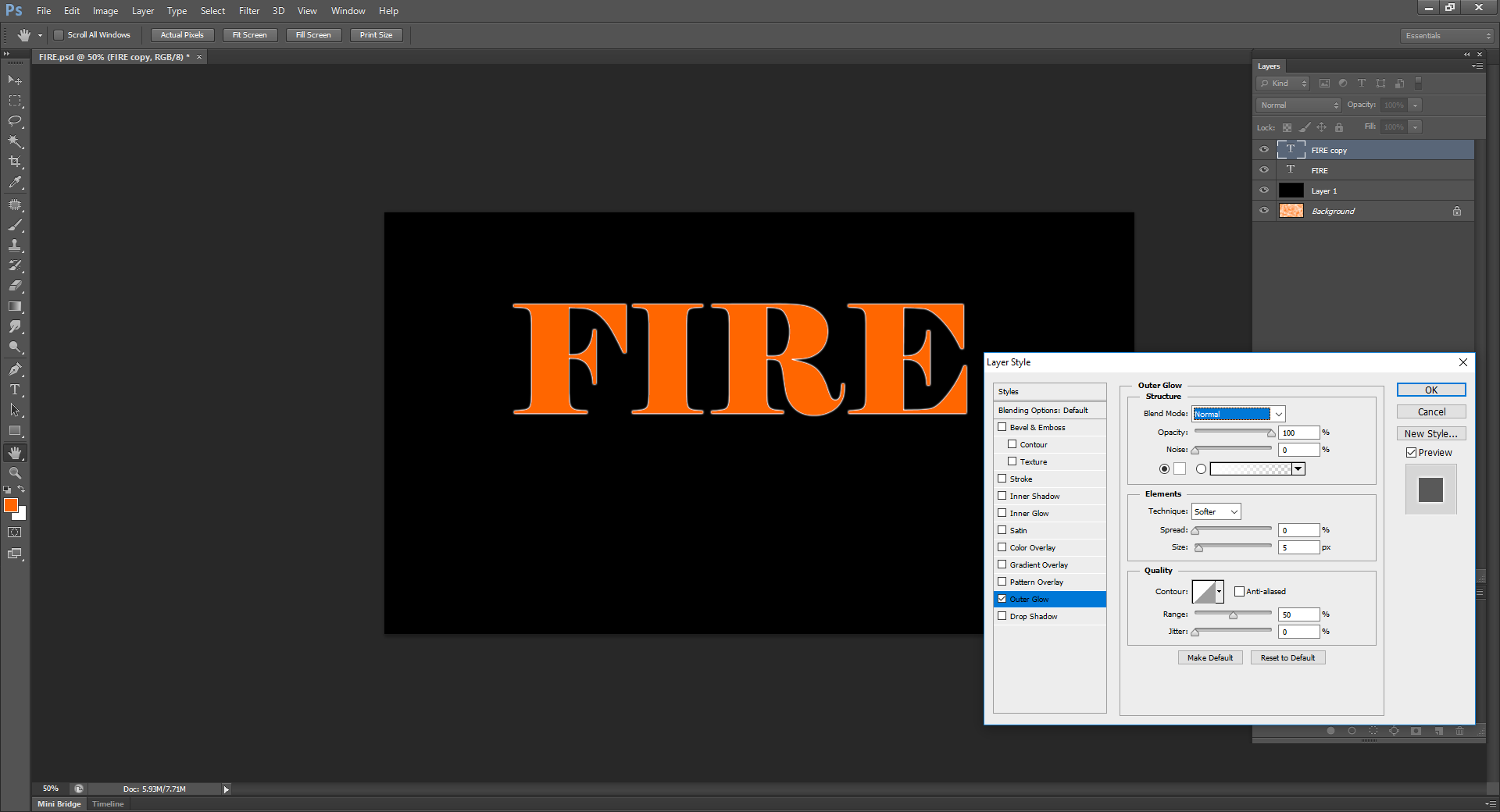Click the lock icon on Background layer

(1457, 211)
